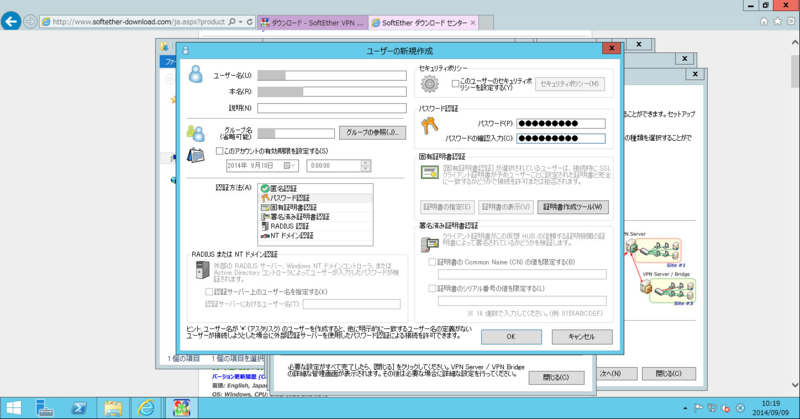Open address bar search dropdown arrow

tap(240, 22)
